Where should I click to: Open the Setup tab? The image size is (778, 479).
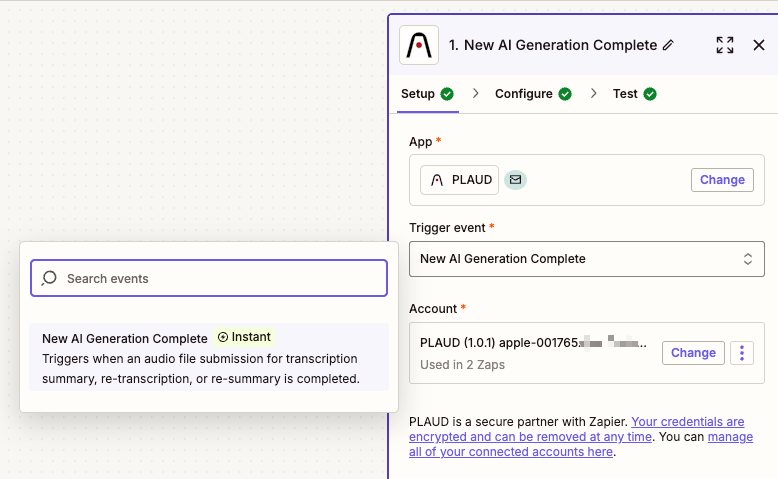coord(427,94)
